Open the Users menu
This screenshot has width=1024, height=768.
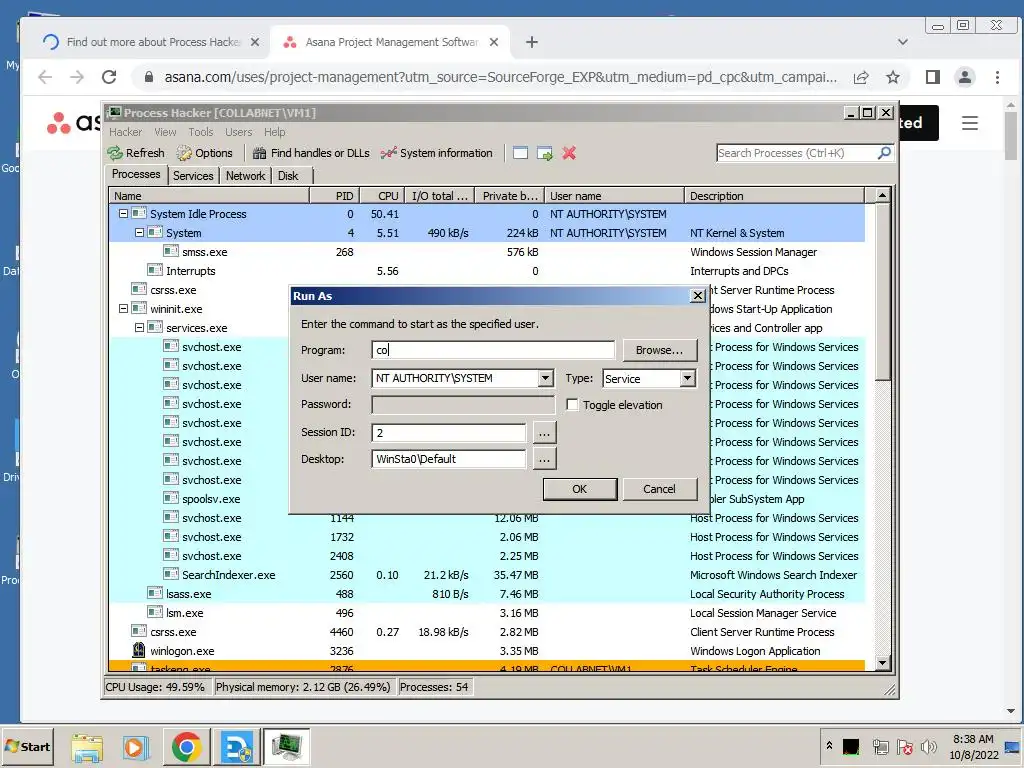tap(238, 132)
